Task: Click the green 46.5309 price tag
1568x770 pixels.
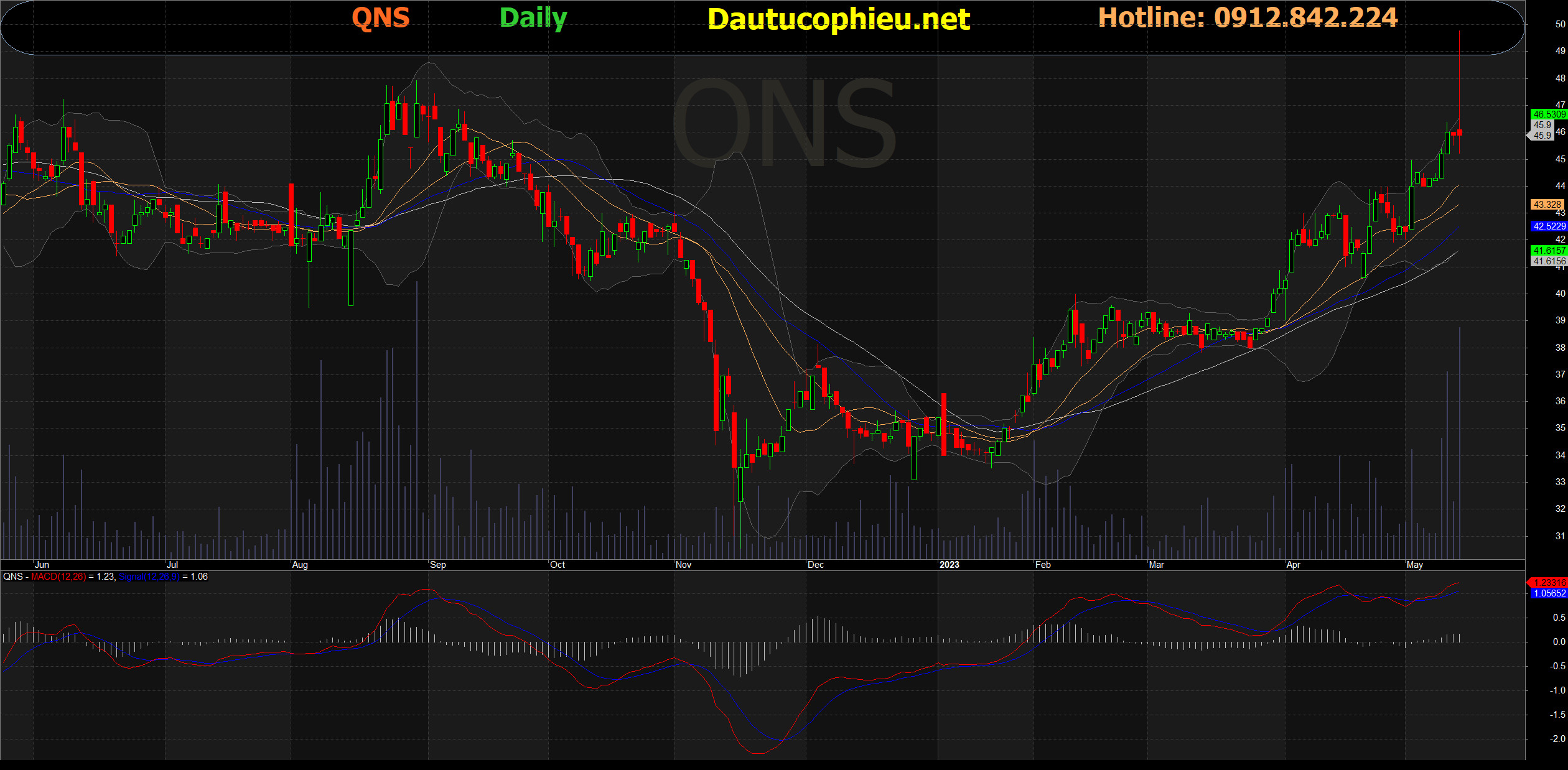Action: pyautogui.click(x=1549, y=114)
